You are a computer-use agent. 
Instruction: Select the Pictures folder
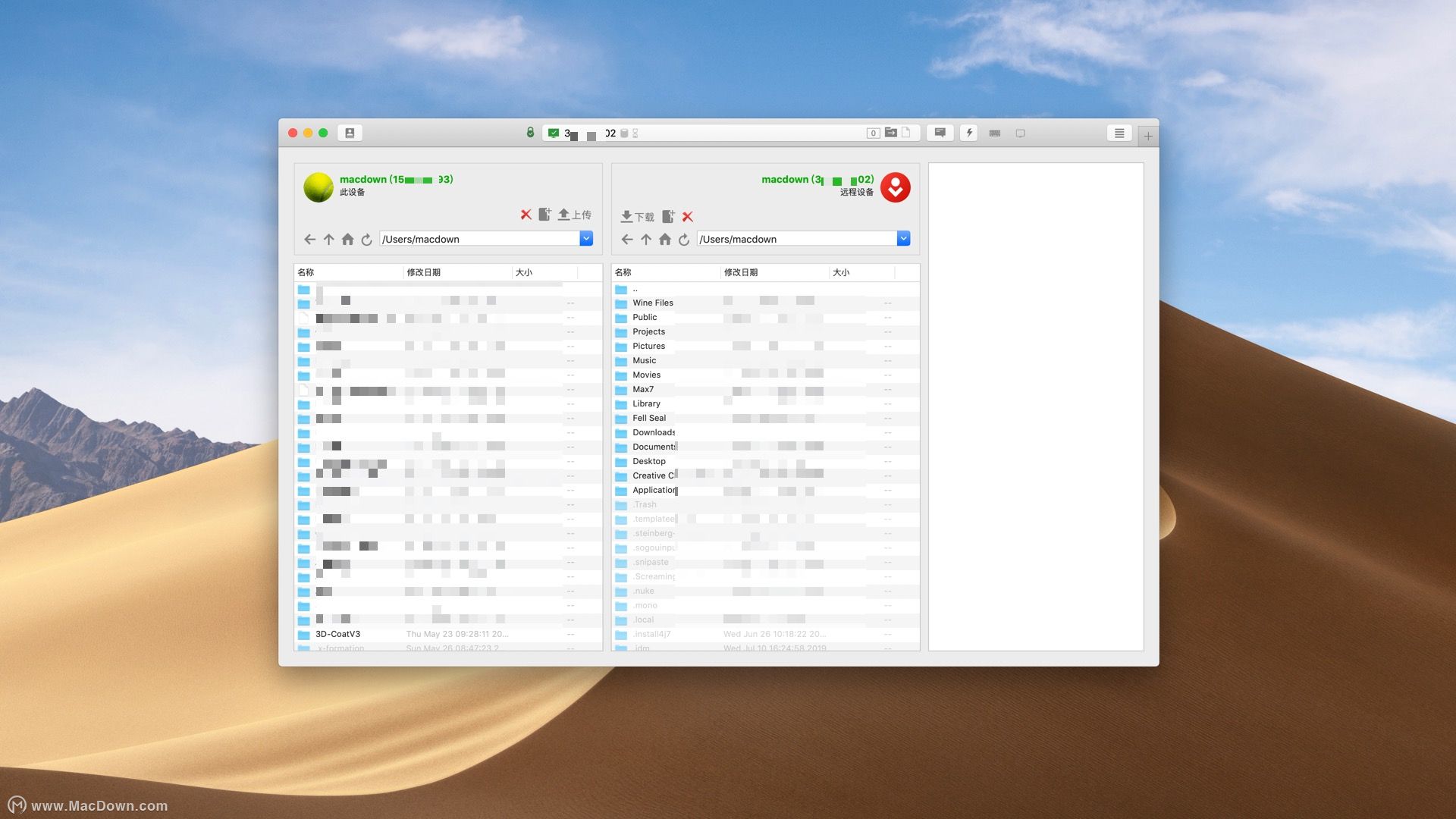point(765,346)
